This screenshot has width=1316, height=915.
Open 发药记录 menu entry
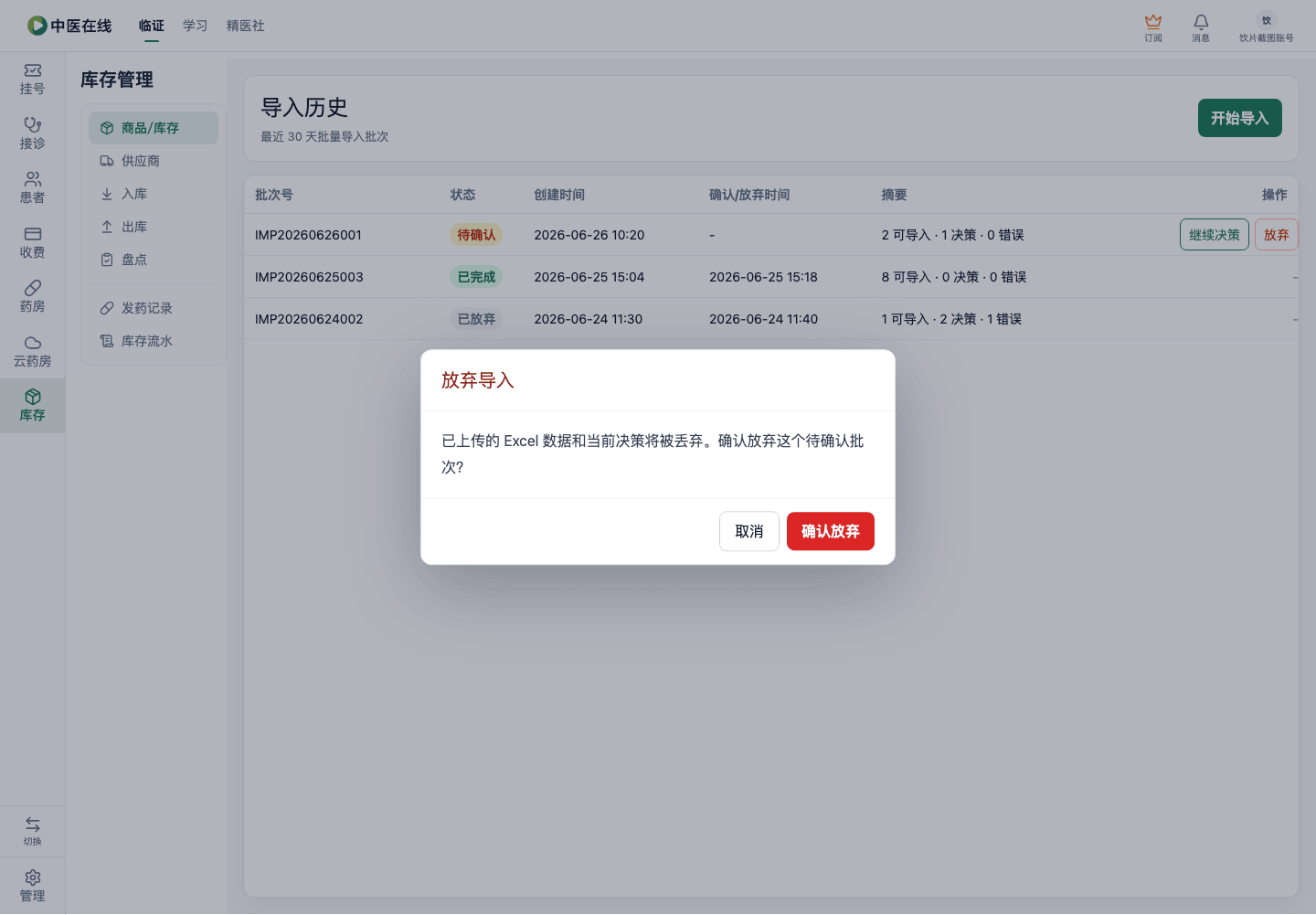[154, 308]
